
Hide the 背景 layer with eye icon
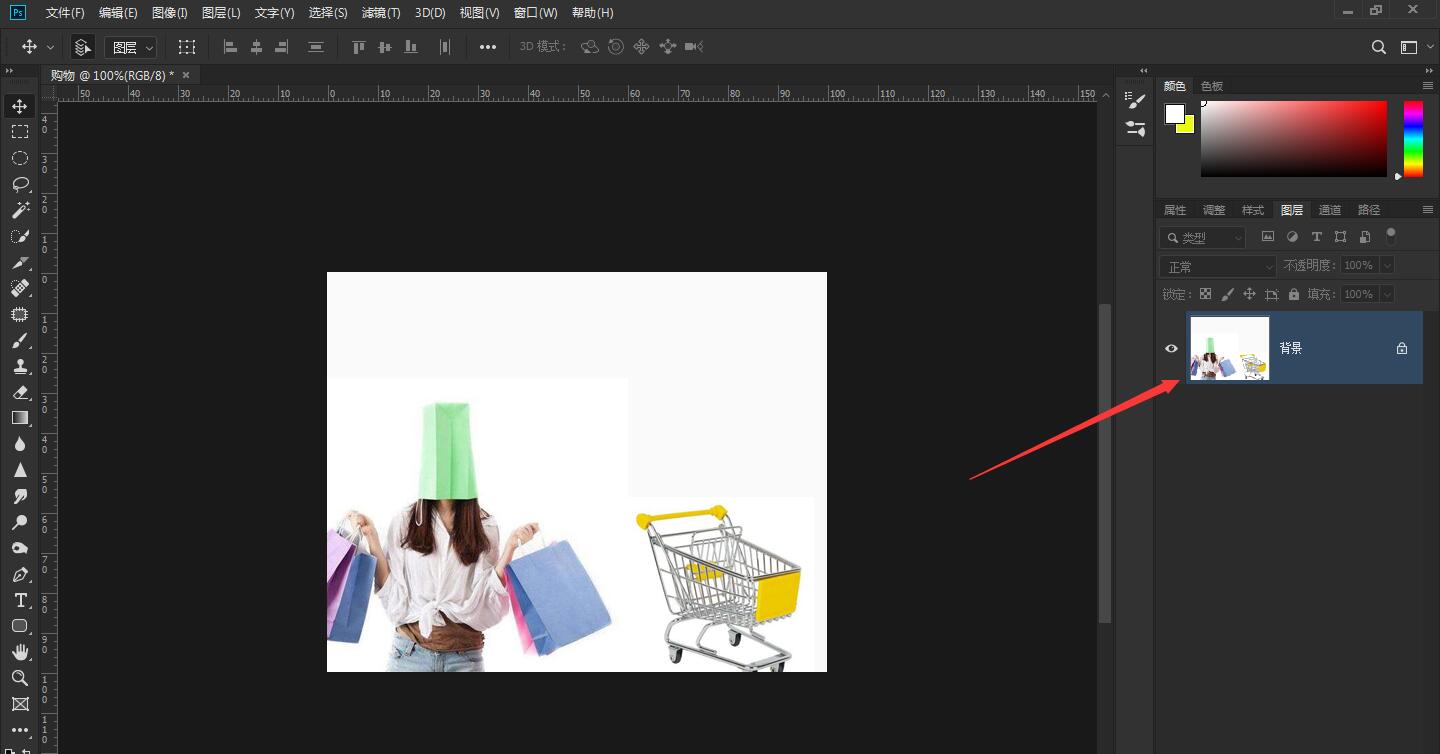coord(1171,348)
